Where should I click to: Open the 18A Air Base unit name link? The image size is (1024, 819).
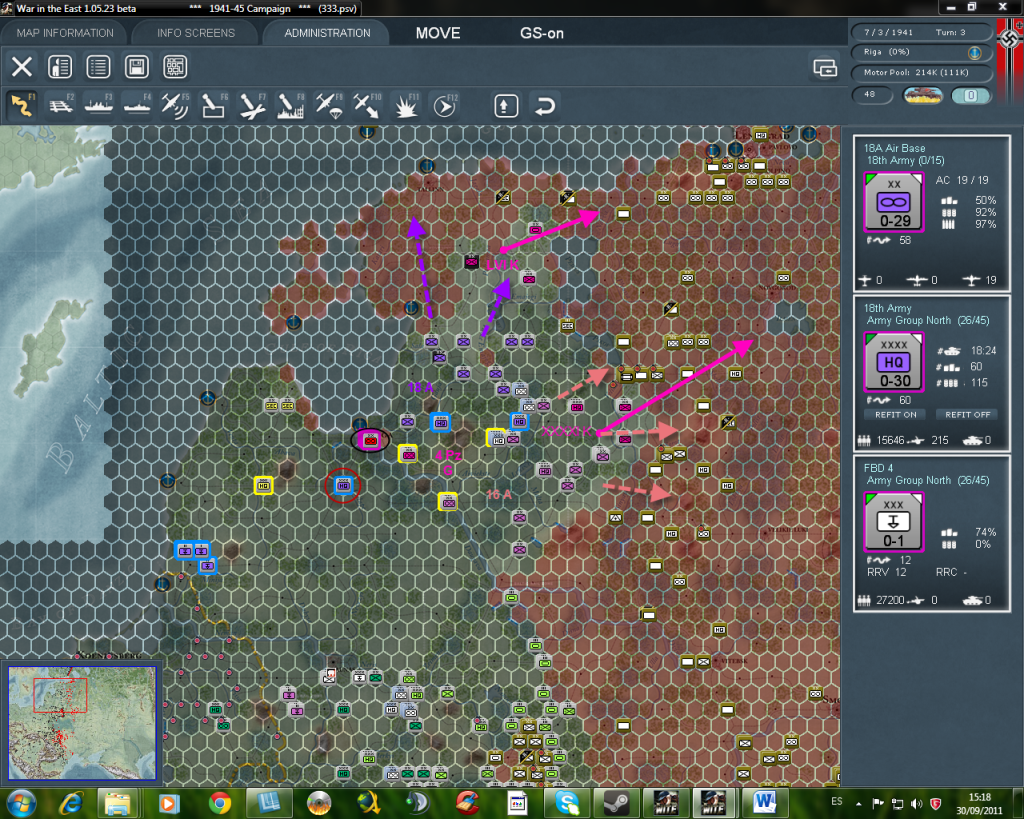pos(894,148)
